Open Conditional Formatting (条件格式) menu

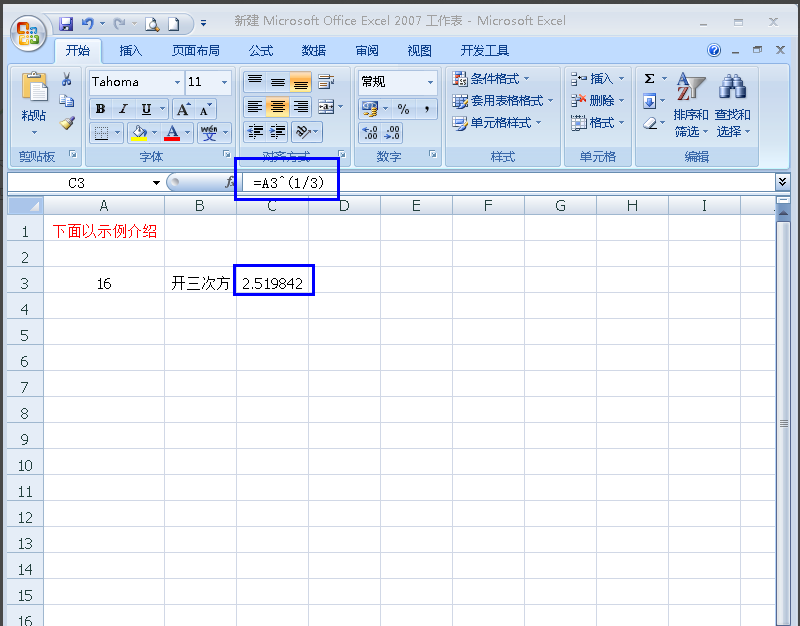[x=491, y=79]
